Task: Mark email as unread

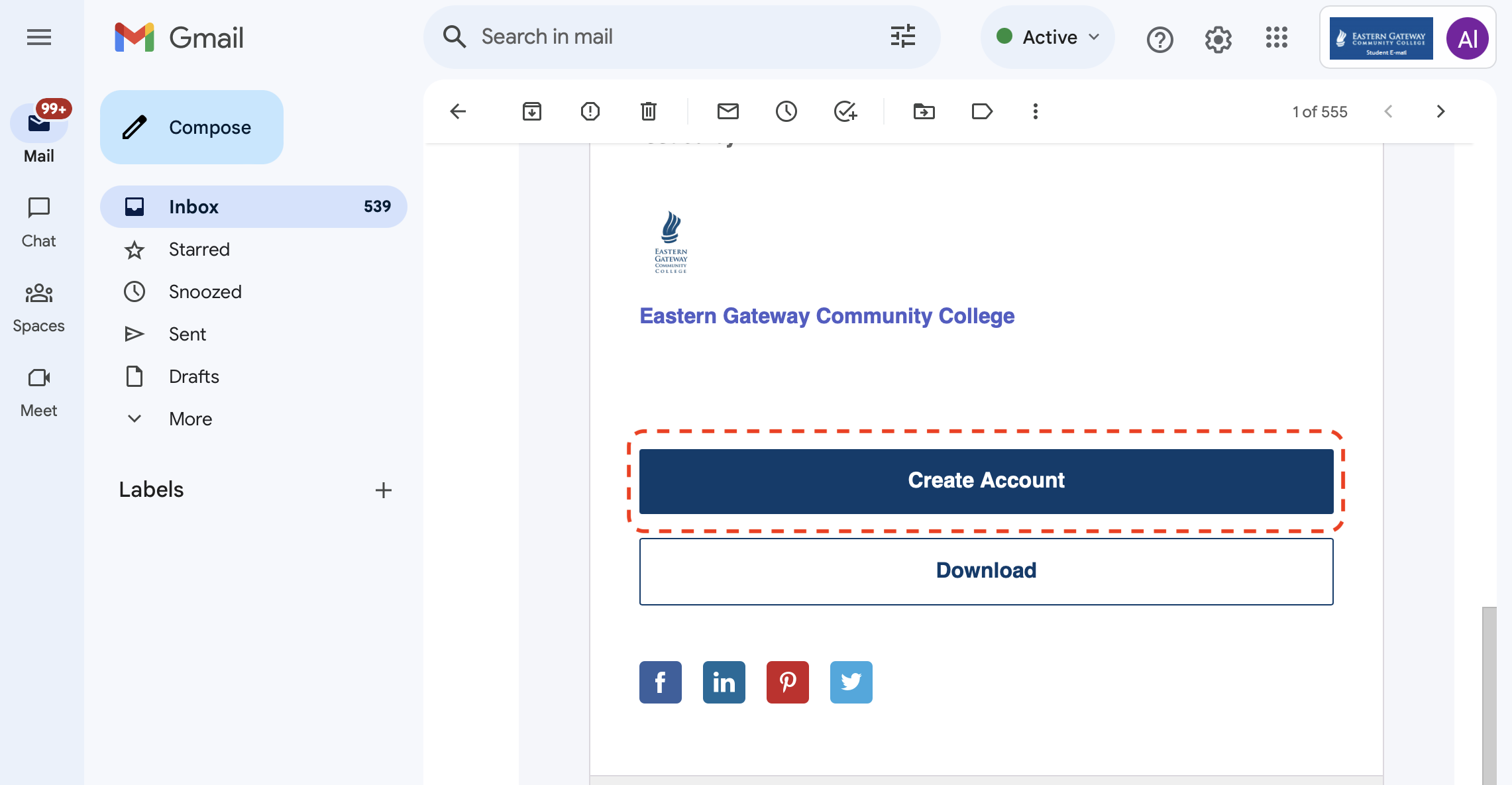Action: tap(728, 111)
